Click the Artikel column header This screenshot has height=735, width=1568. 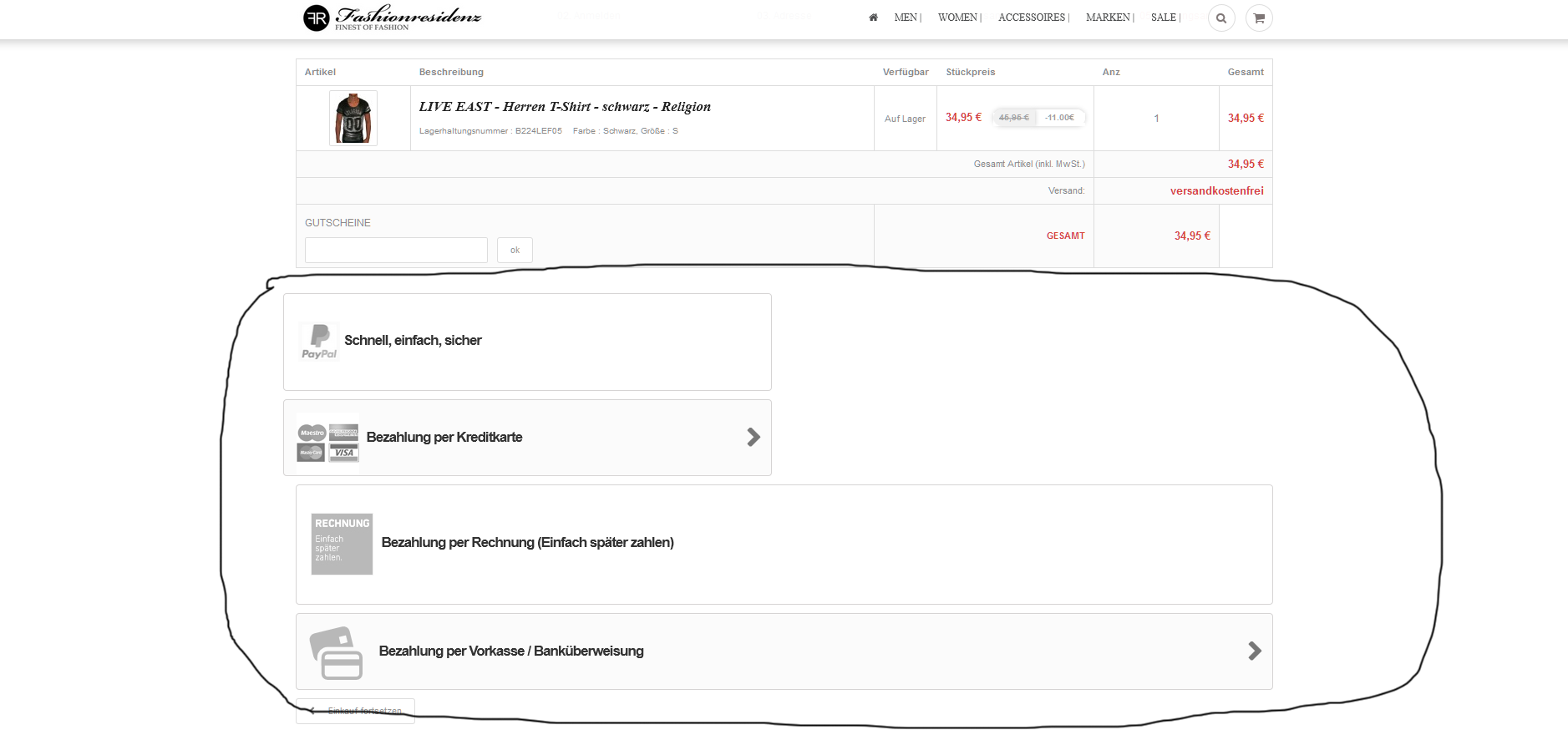point(320,73)
